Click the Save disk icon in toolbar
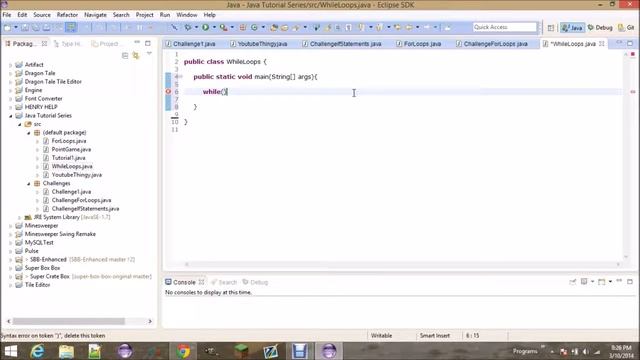Image resolution: width=640 pixels, height=360 pixels. click(x=25, y=27)
